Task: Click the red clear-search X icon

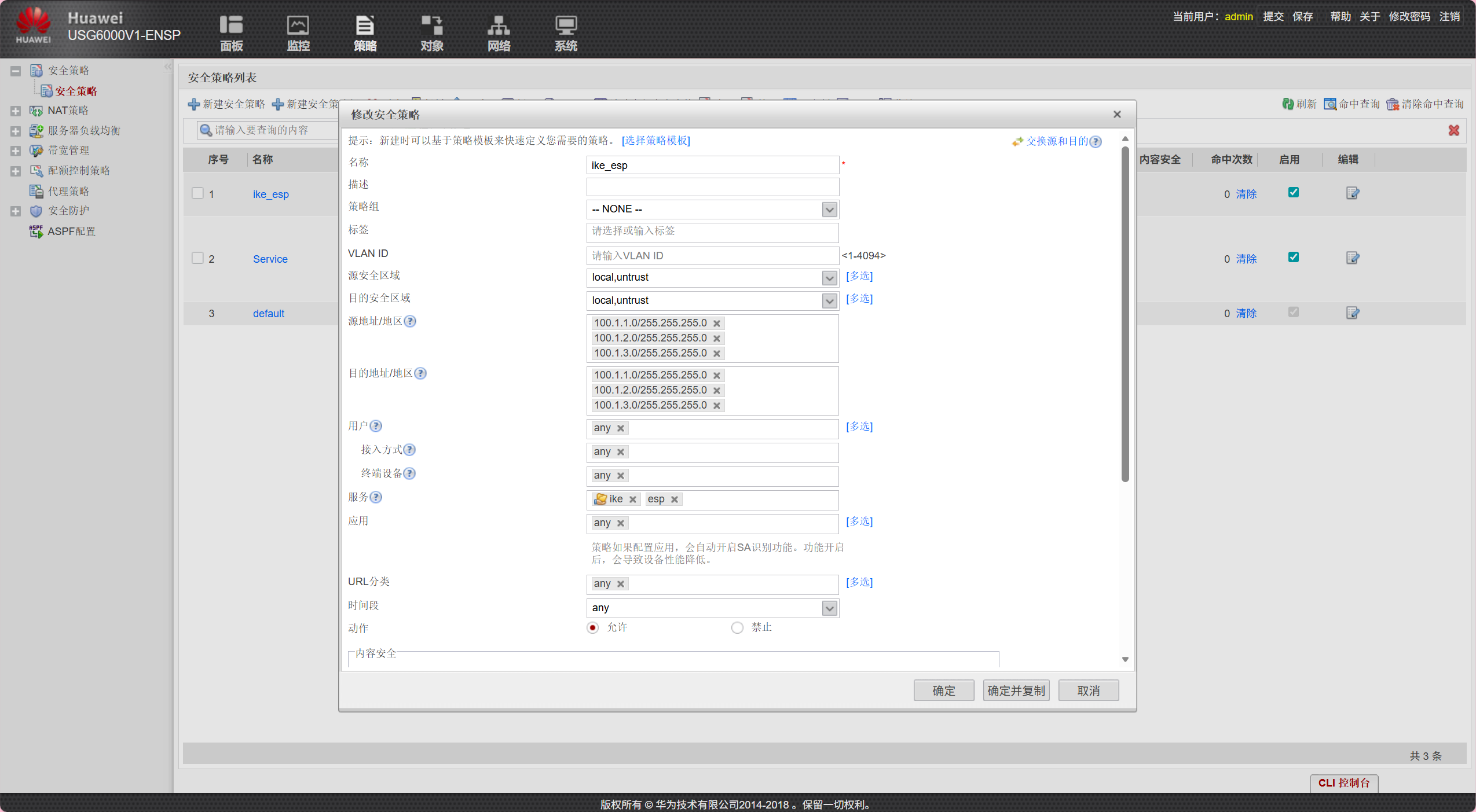Action: [1453, 131]
